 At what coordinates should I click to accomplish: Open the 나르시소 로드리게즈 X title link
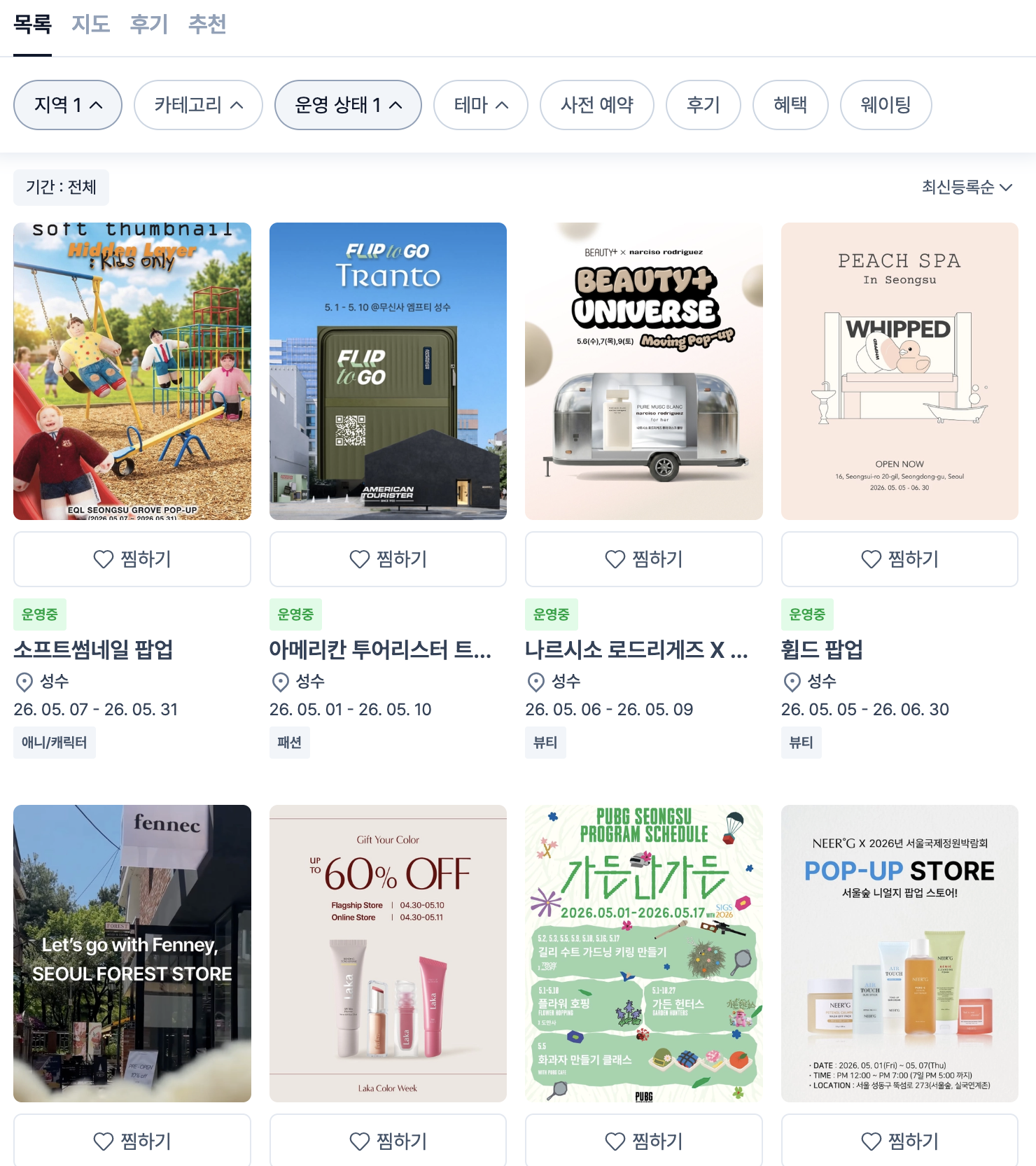point(636,649)
